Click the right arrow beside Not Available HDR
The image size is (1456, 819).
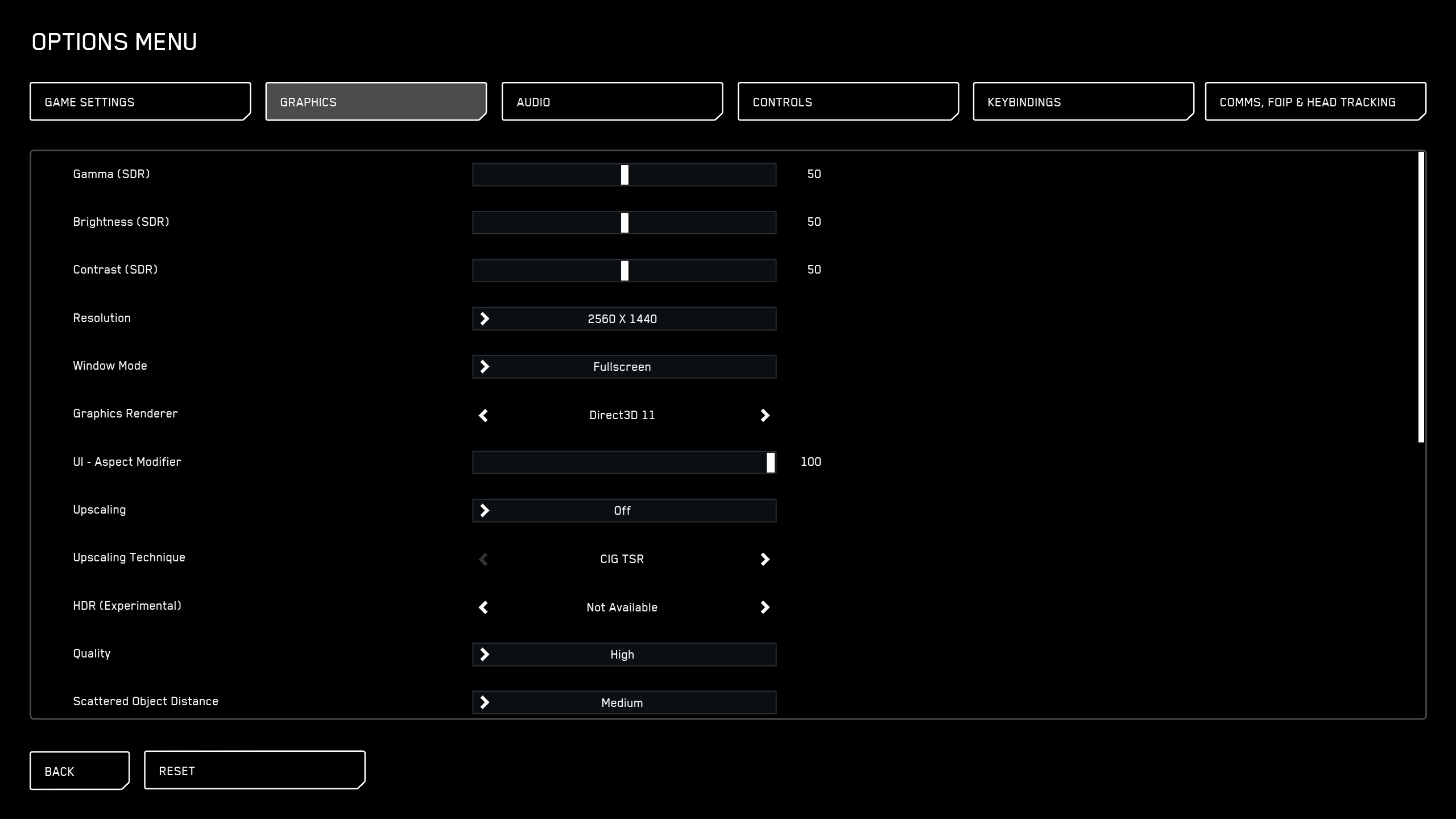click(765, 607)
